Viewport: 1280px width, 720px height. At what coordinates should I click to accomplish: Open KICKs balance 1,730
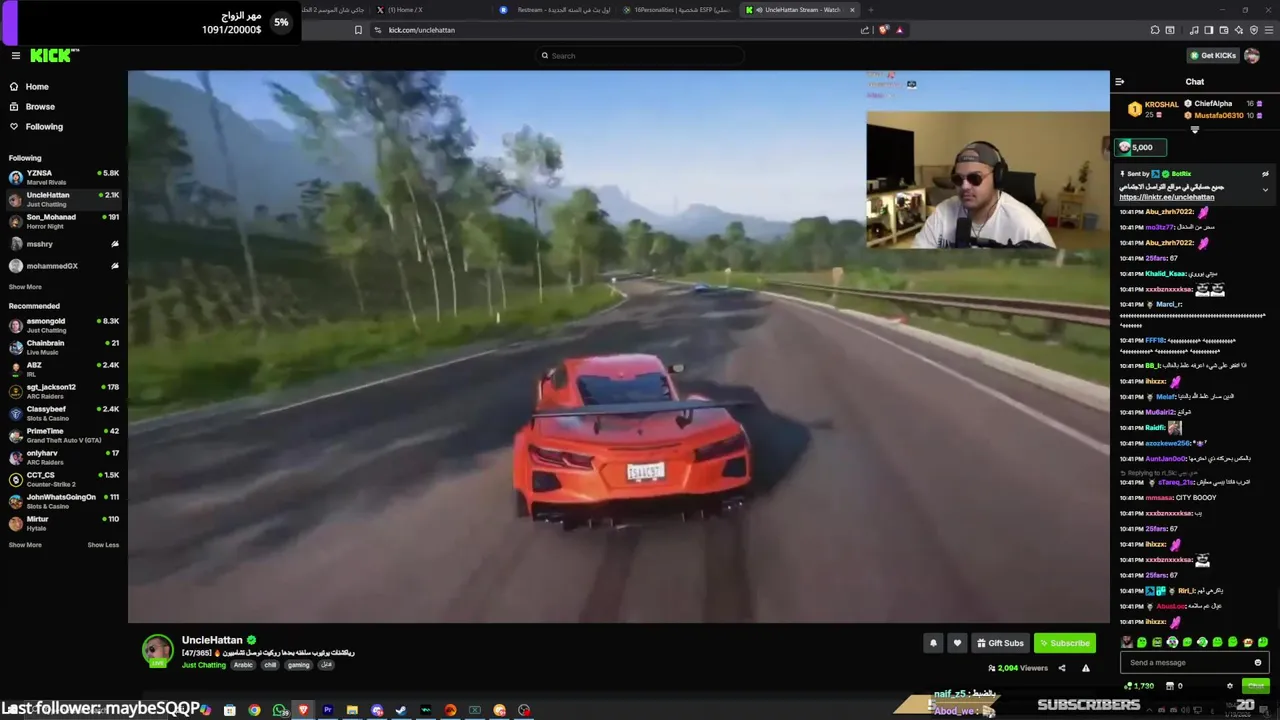tap(1139, 686)
